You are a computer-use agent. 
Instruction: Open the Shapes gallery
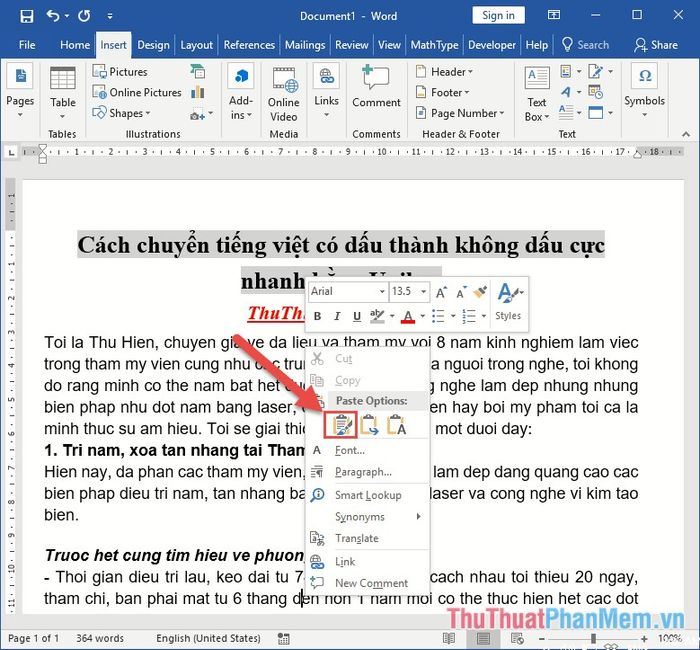click(121, 113)
